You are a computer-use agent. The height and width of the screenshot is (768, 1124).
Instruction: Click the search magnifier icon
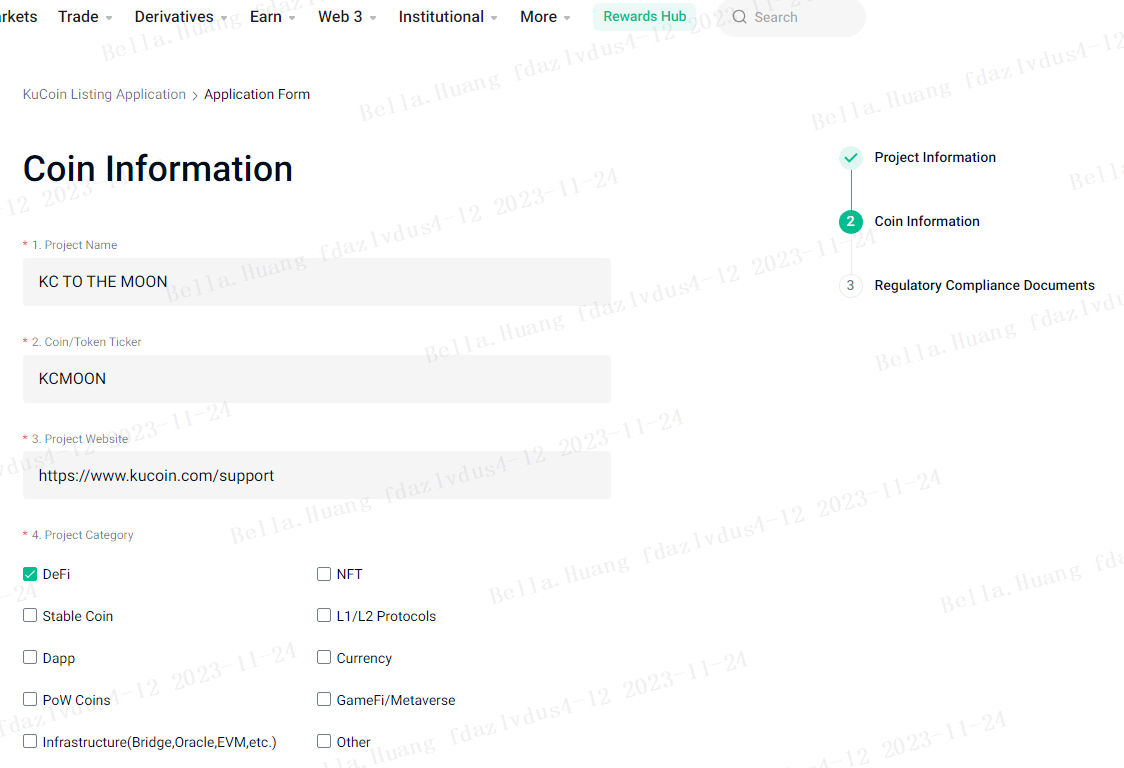[739, 16]
